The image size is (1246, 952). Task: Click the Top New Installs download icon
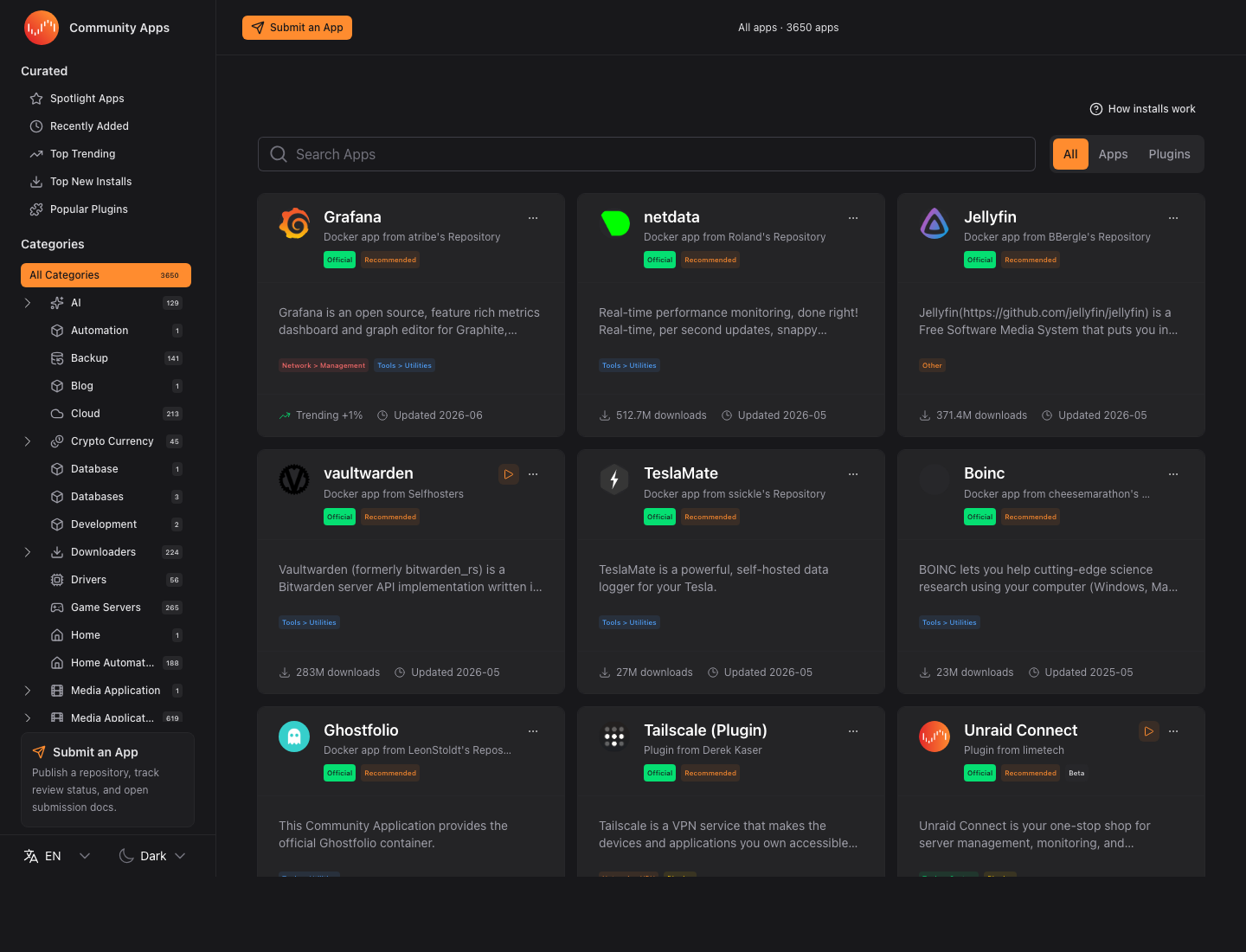tap(36, 182)
